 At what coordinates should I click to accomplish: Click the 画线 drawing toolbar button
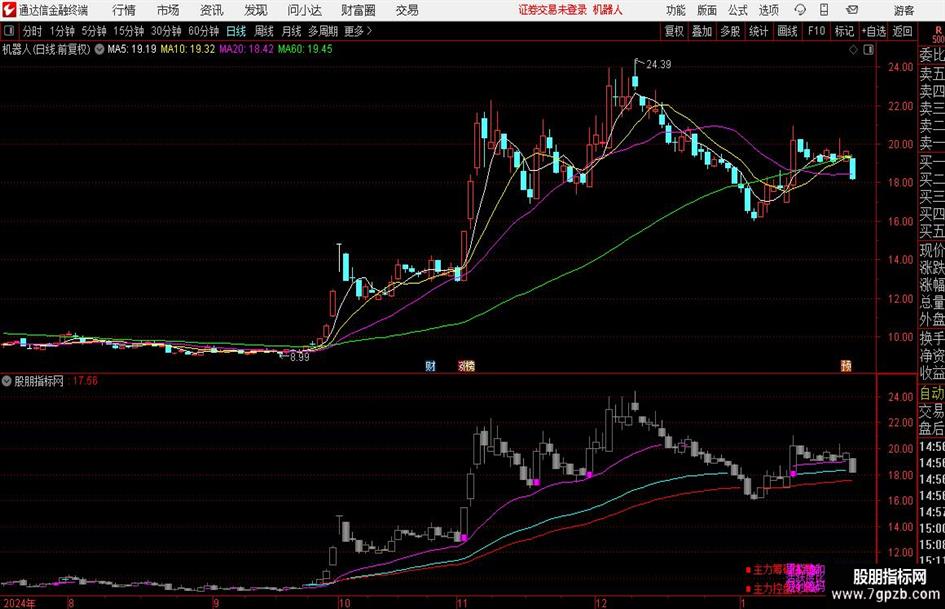[787, 31]
